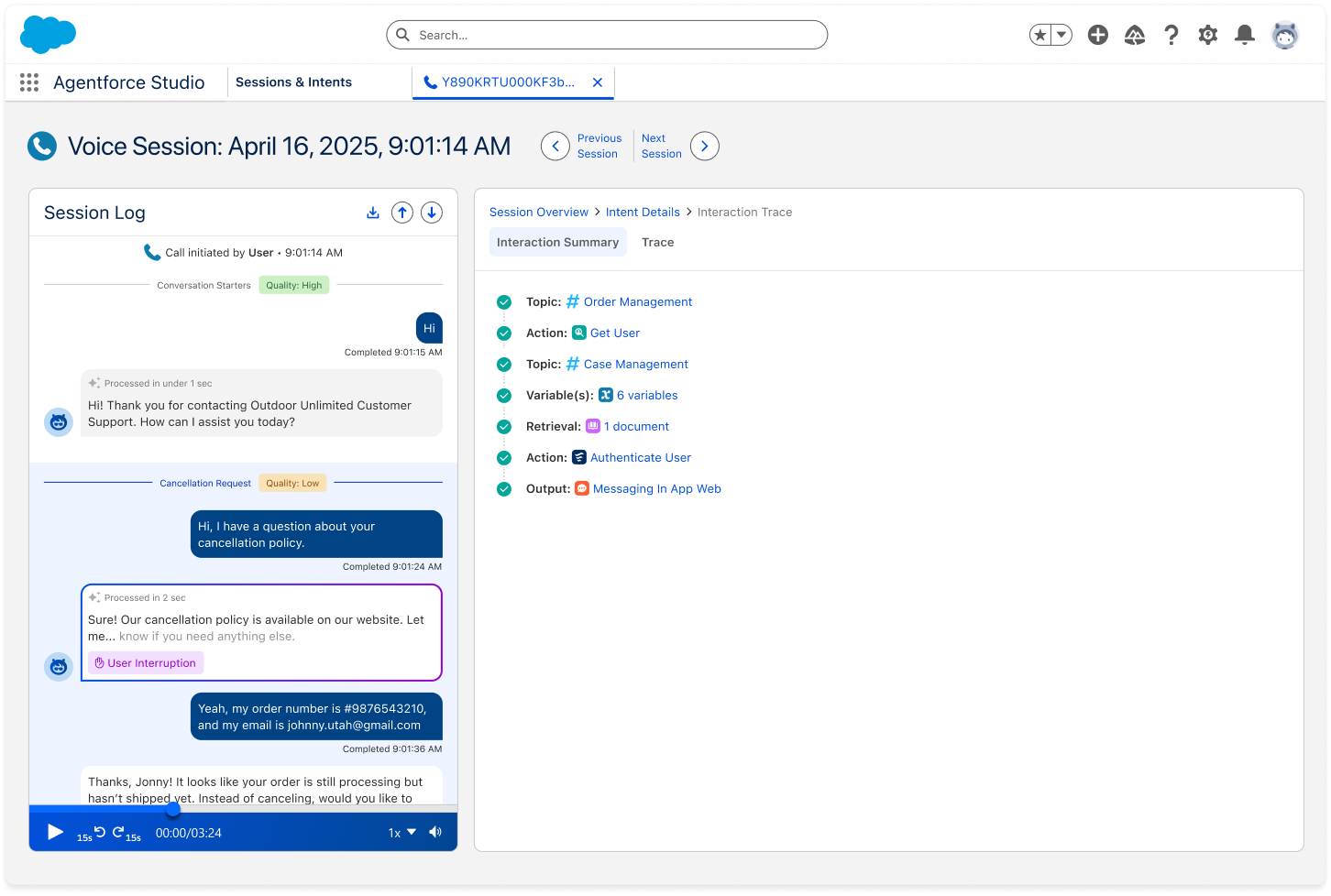Viewport: 1331px width, 896px height.
Task: Rewind audio by 15 seconds
Action: [93, 833]
